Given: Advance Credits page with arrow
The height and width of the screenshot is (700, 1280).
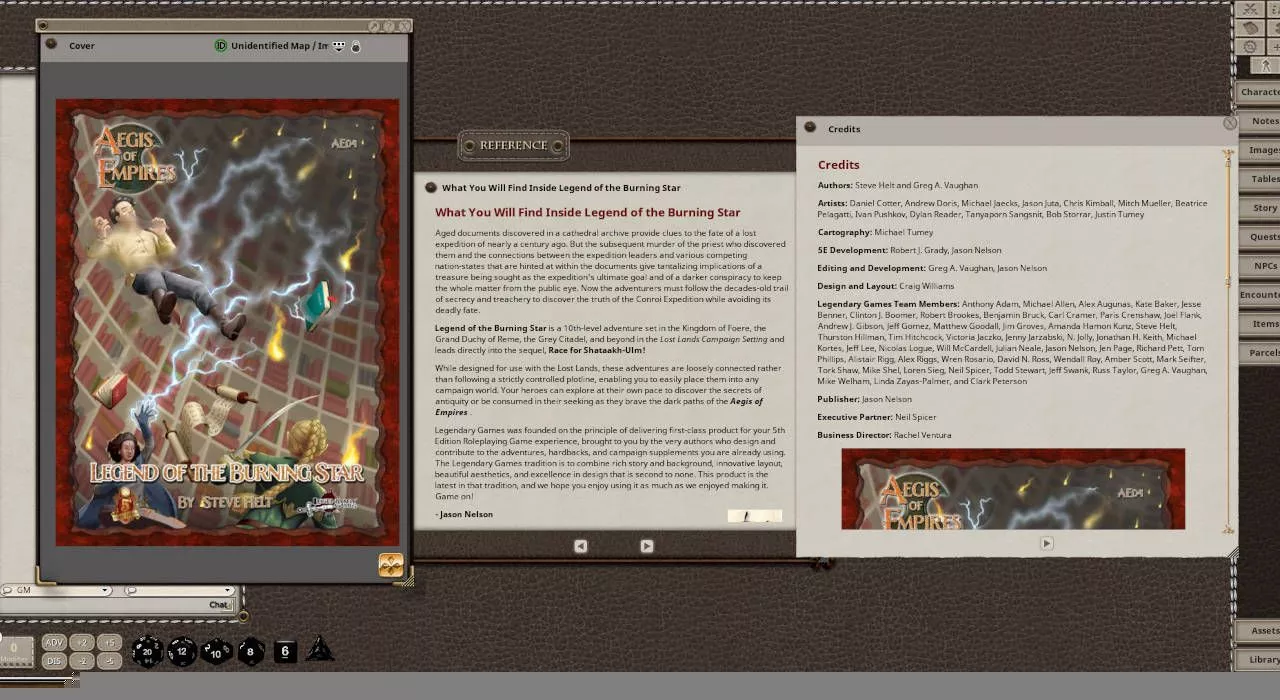Looking at the screenshot, I should (x=1046, y=544).
